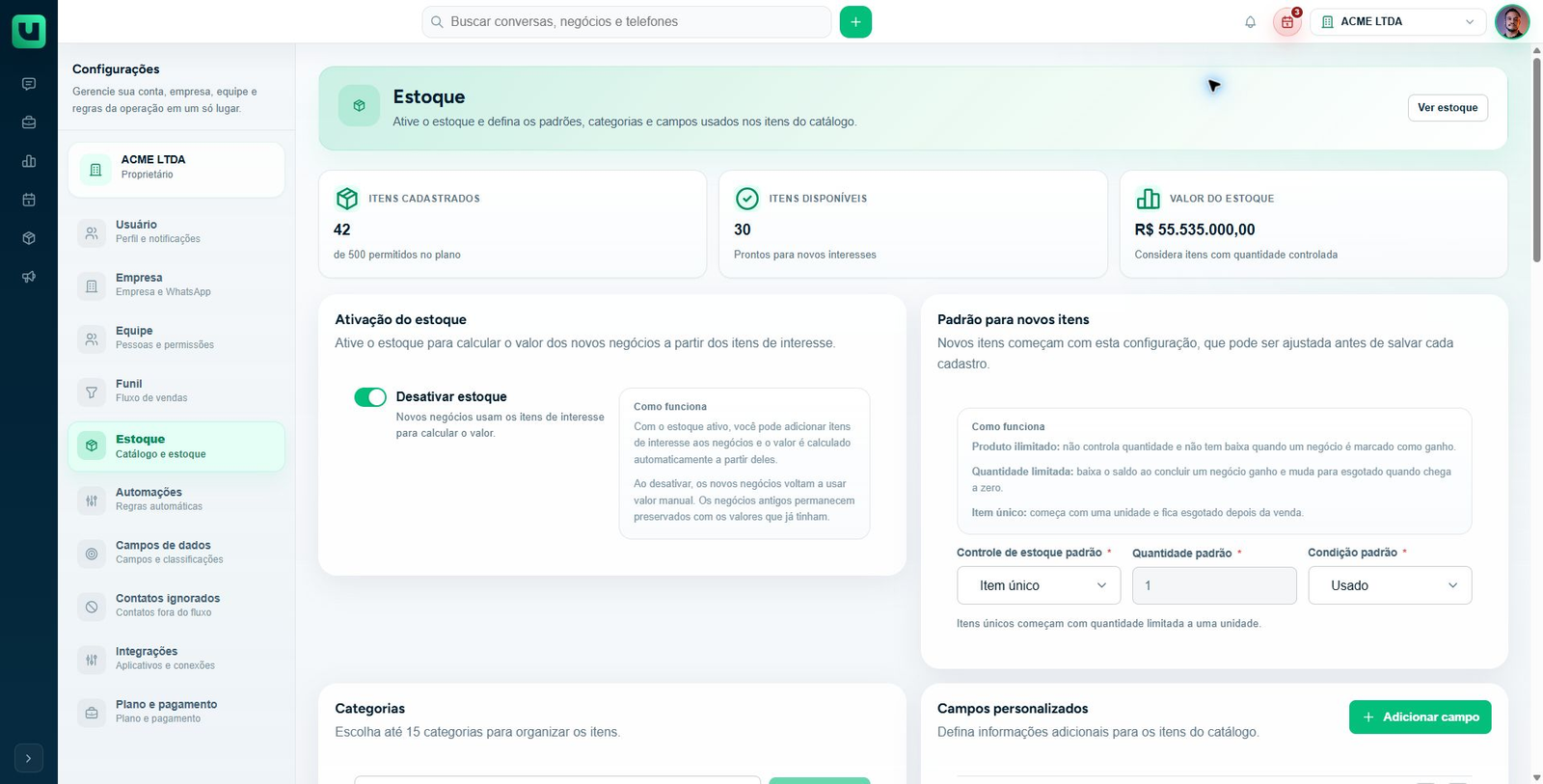The height and width of the screenshot is (784, 1543).
Task: Open the red calendar alerts icon with badge
Action: point(1287,21)
